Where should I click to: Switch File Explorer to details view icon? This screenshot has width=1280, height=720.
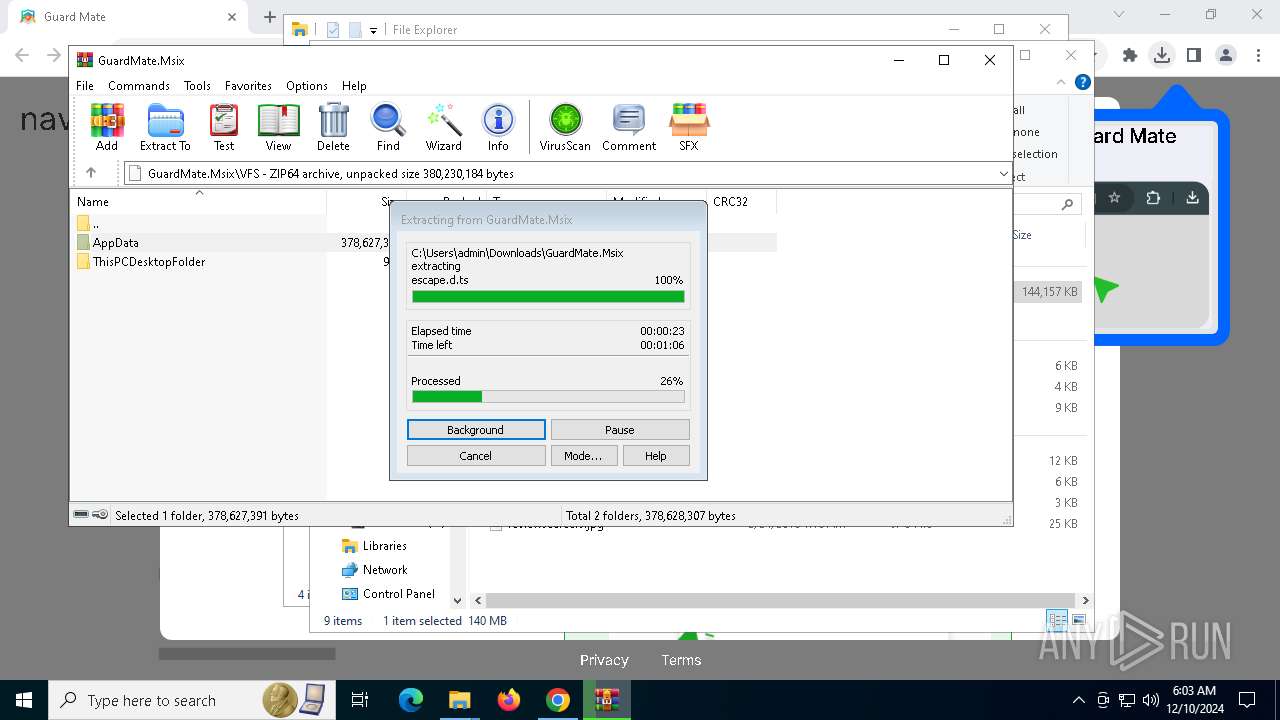(x=1057, y=620)
